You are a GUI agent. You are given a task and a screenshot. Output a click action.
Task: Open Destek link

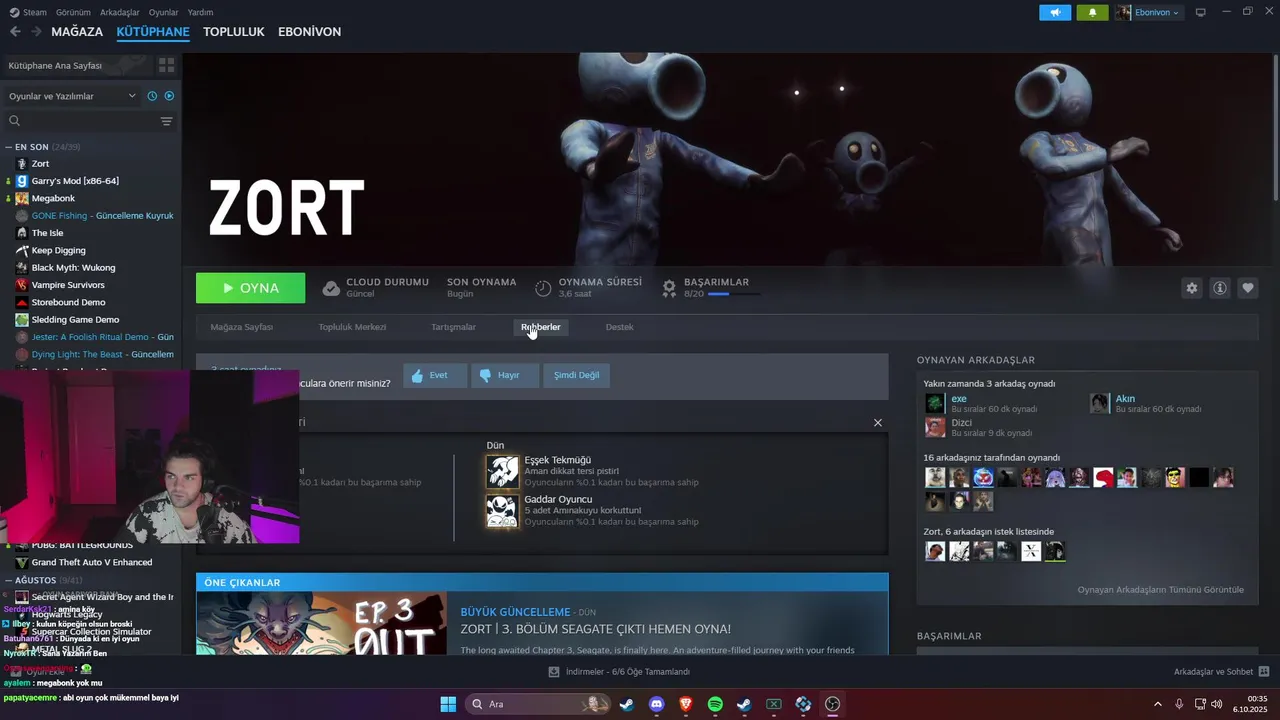point(619,327)
